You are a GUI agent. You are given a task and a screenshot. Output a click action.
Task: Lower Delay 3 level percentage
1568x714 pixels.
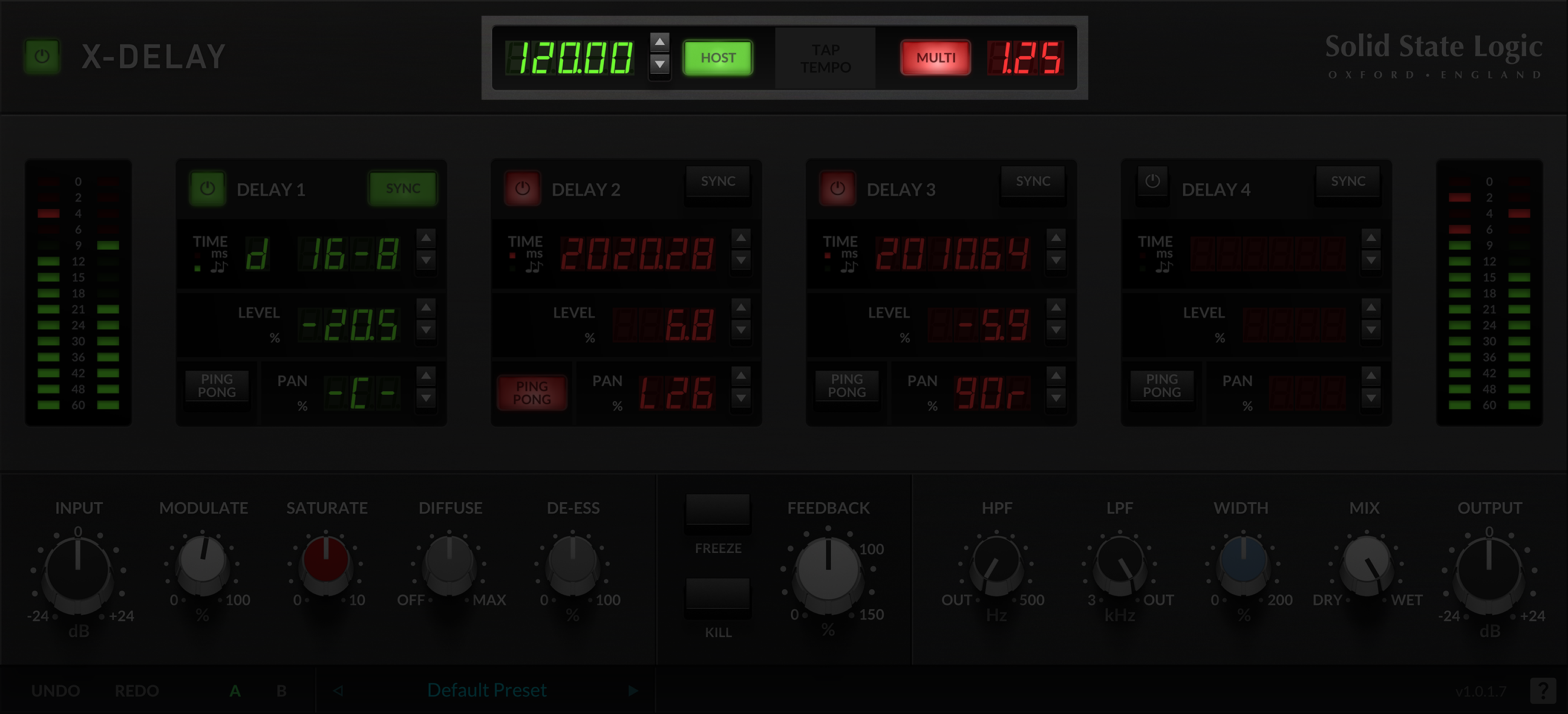(1056, 329)
